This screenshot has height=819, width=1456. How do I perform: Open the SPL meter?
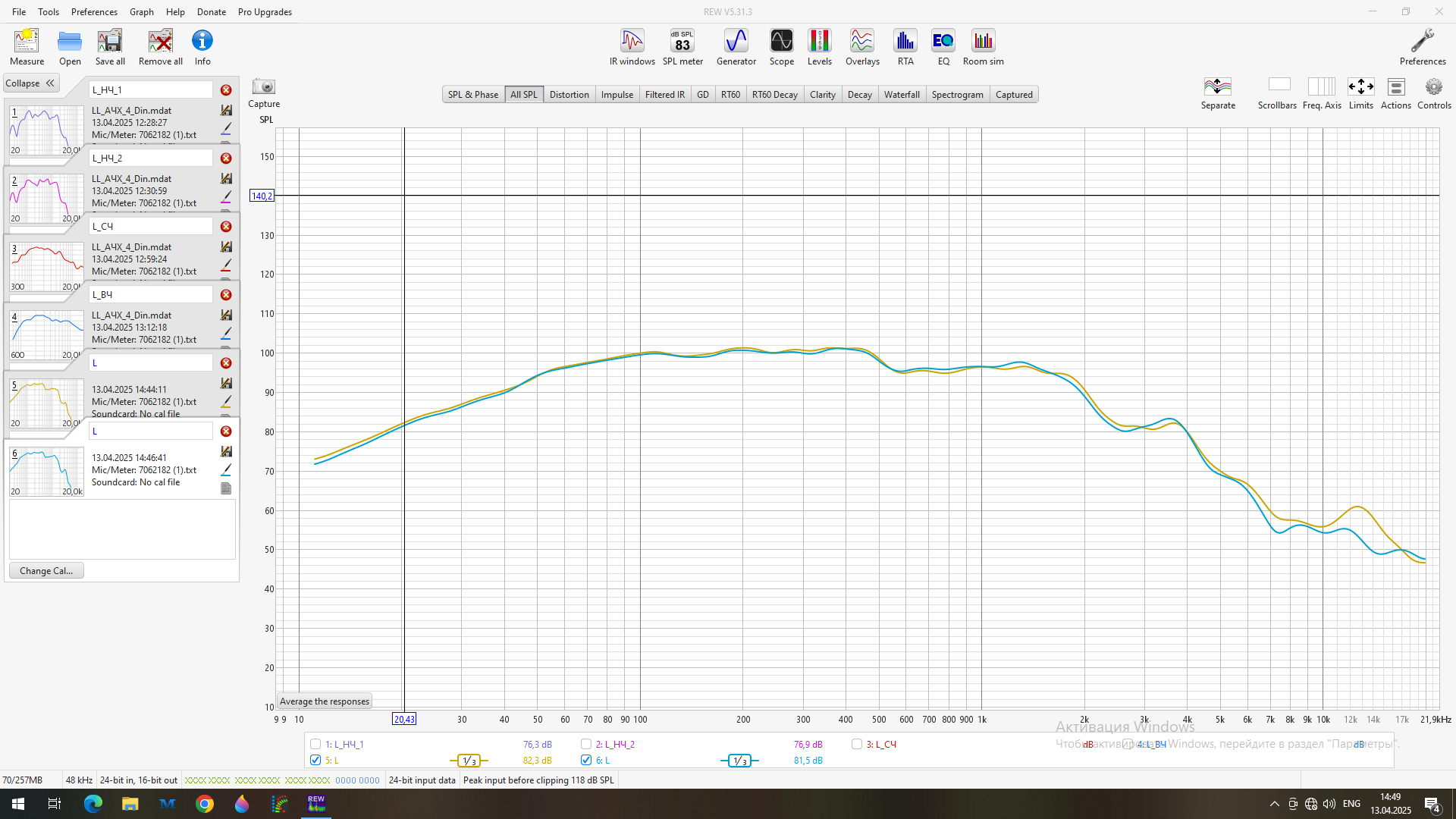(682, 47)
